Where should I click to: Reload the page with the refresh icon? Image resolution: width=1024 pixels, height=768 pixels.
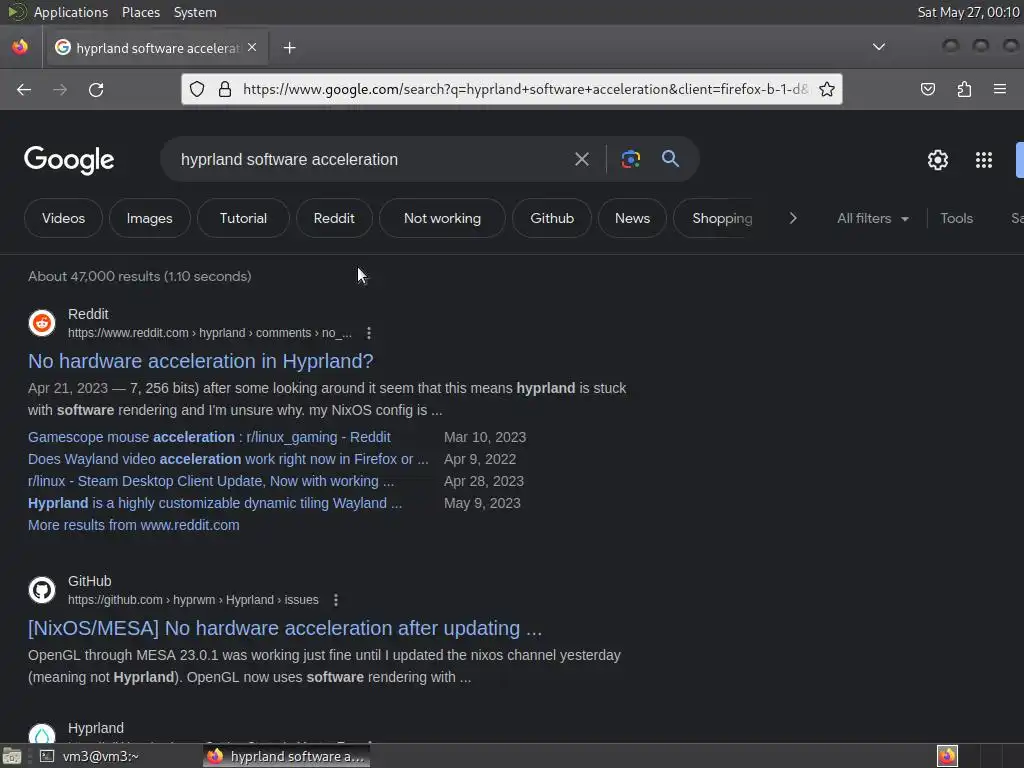click(x=96, y=89)
